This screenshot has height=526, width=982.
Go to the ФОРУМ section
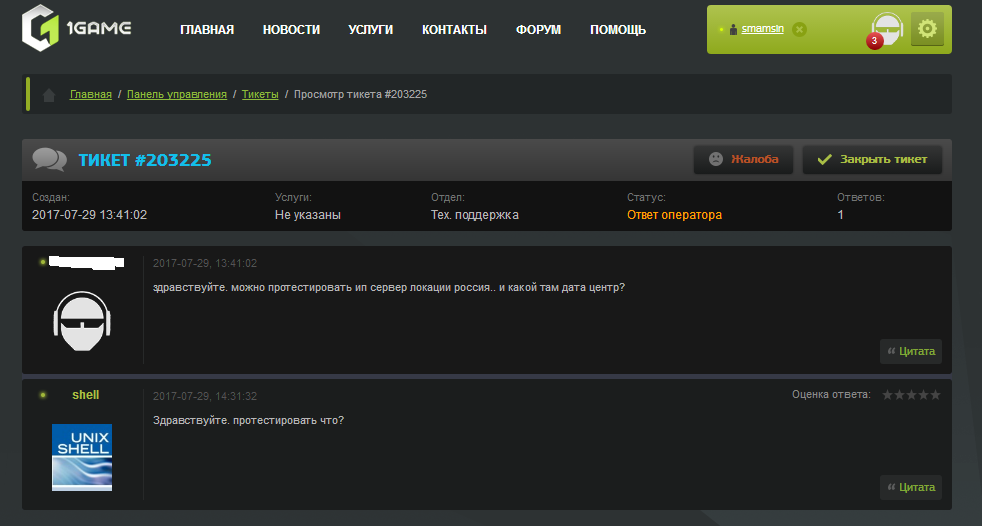point(539,29)
